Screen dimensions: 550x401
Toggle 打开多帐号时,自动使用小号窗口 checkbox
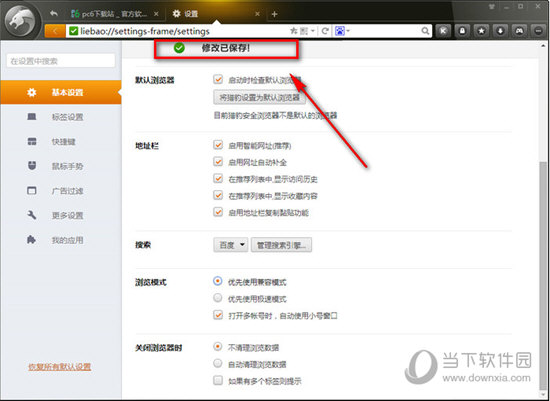[218, 315]
